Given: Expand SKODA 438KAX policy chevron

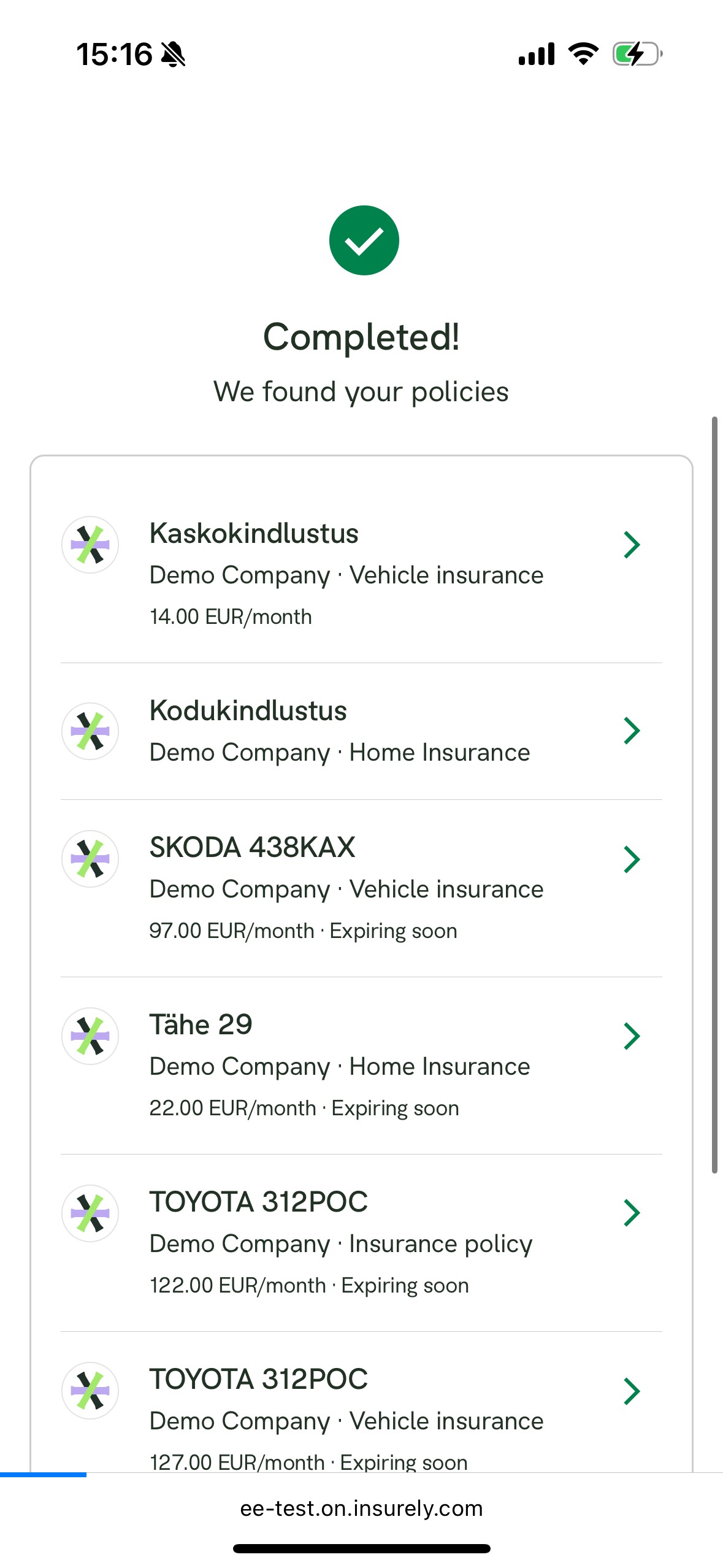Looking at the screenshot, I should pos(632,859).
